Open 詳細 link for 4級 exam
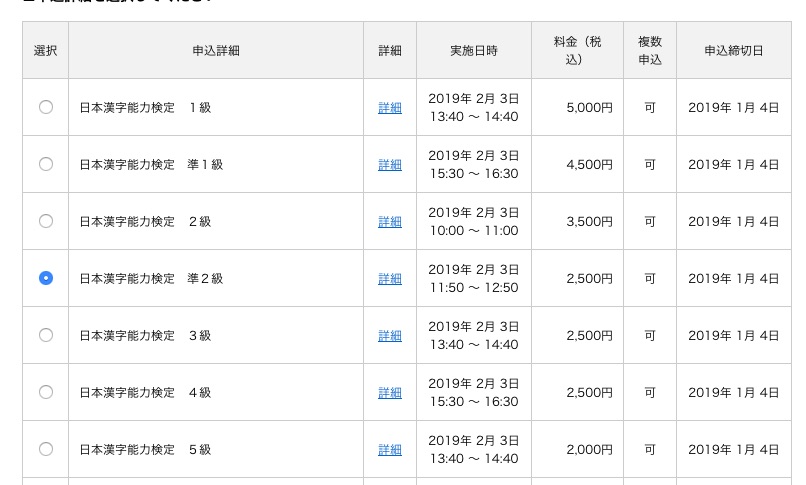 390,393
